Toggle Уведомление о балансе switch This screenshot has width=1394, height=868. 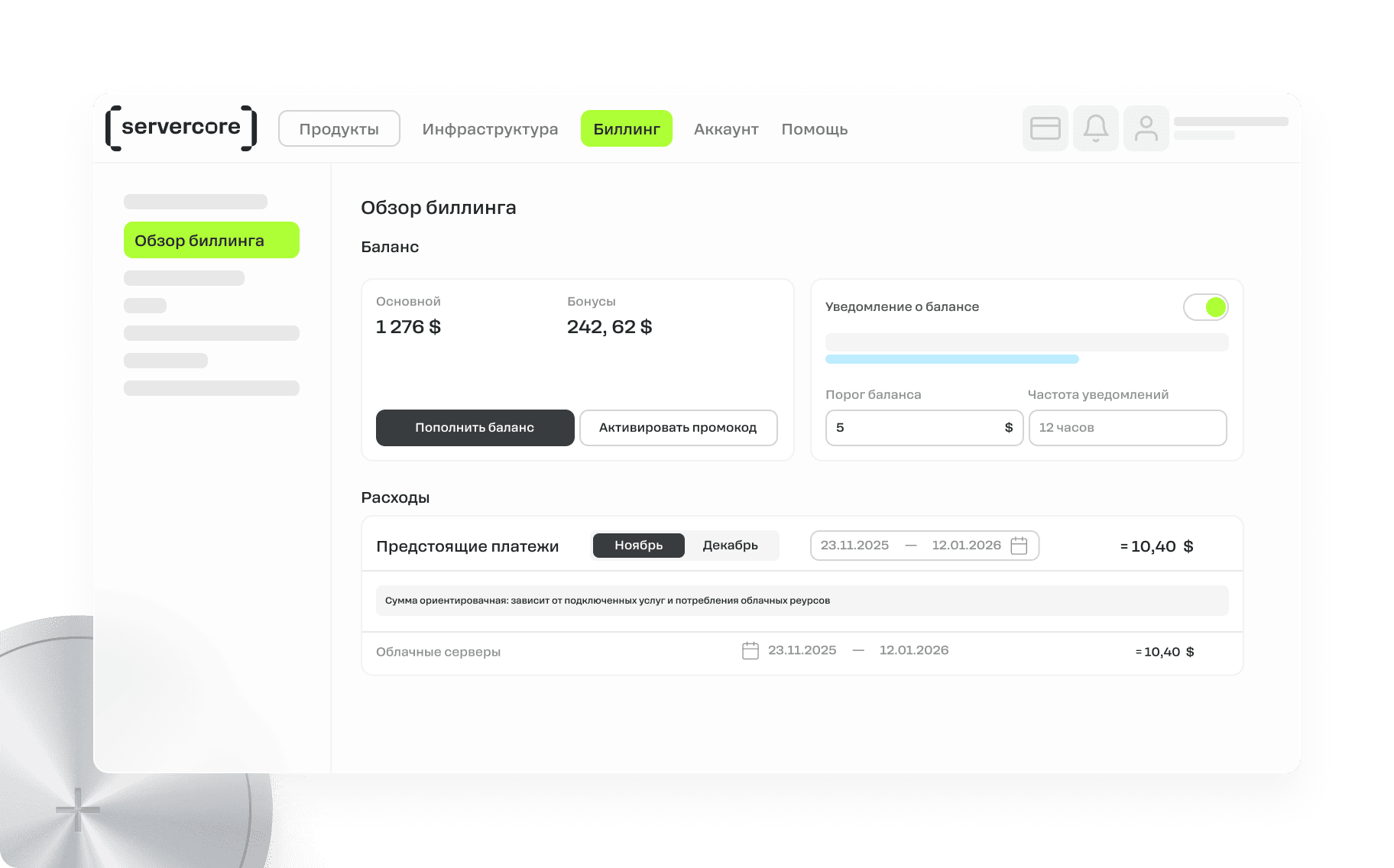tap(1205, 307)
